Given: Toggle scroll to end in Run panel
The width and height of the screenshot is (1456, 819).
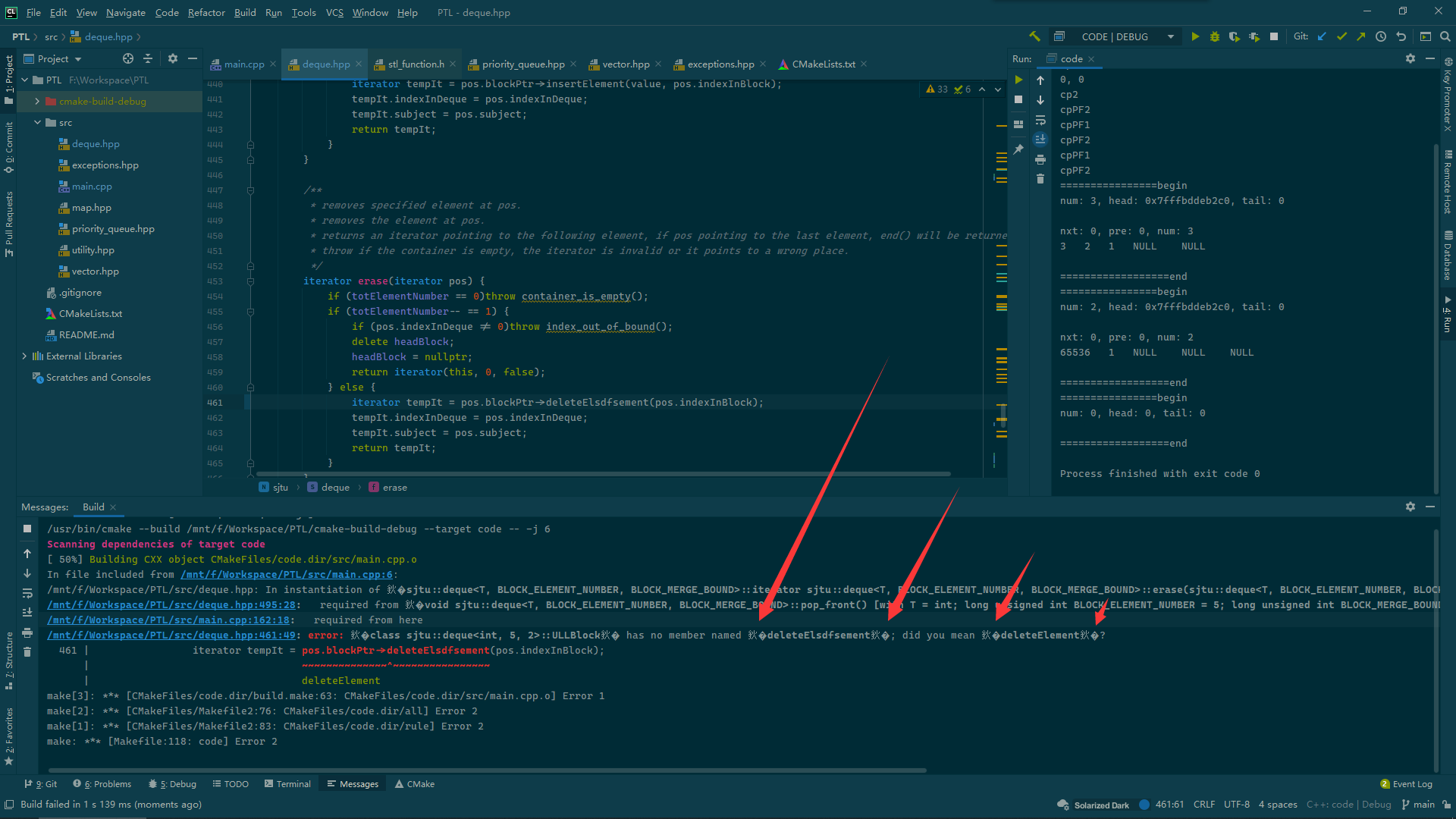Looking at the screenshot, I should point(1040,140).
